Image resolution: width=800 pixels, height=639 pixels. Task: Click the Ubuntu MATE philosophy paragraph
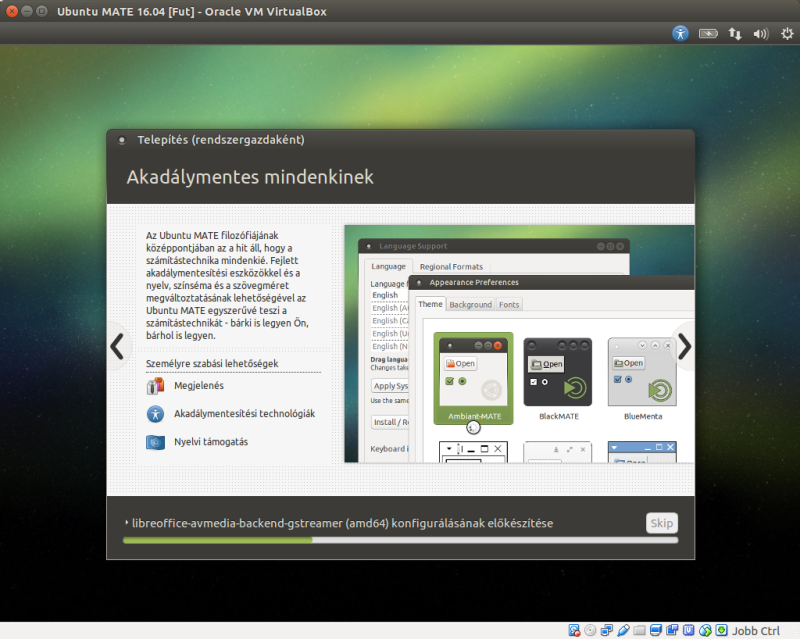click(x=228, y=285)
